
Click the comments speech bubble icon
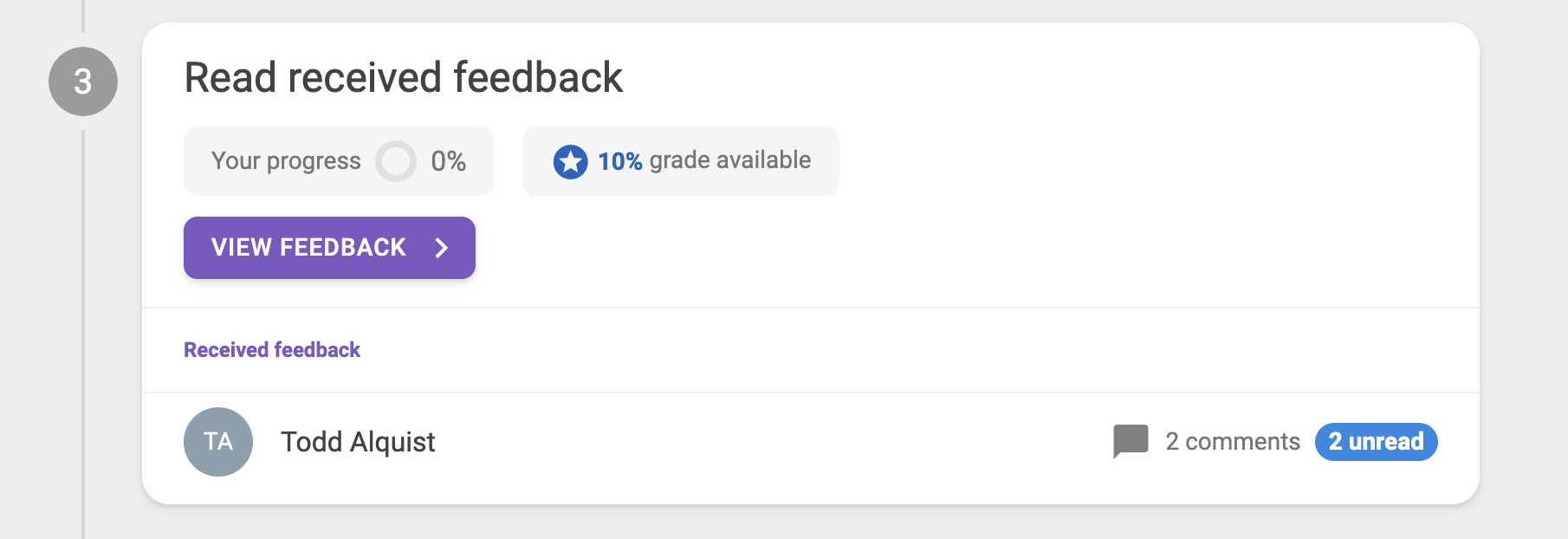[1131, 441]
